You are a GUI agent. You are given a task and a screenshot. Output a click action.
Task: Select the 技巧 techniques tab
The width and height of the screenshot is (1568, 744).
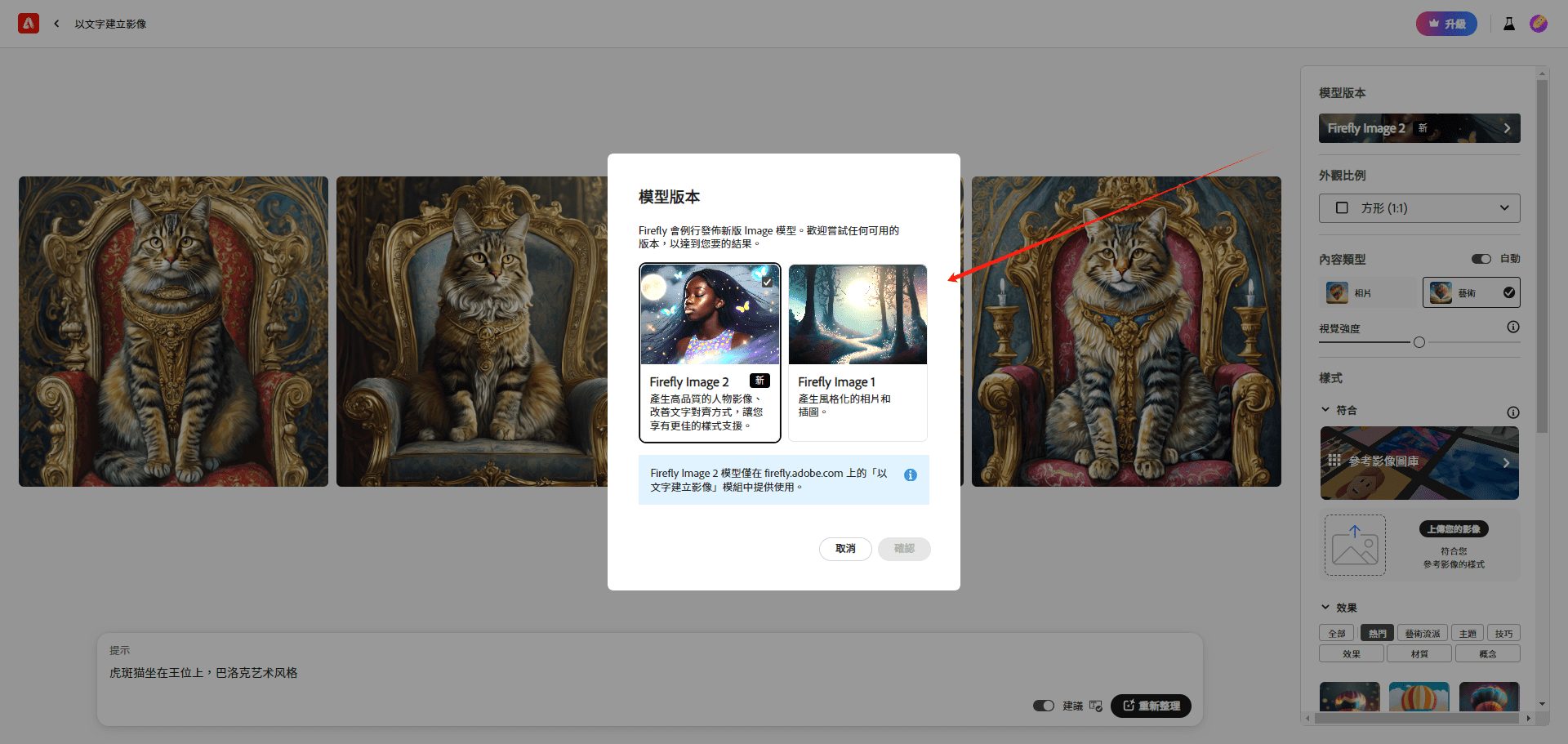pyautogui.click(x=1503, y=633)
